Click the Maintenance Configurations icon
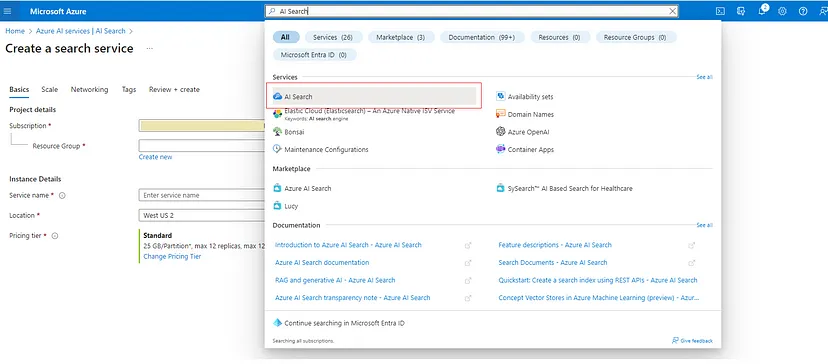The height and width of the screenshot is (364, 828). click(x=277, y=150)
